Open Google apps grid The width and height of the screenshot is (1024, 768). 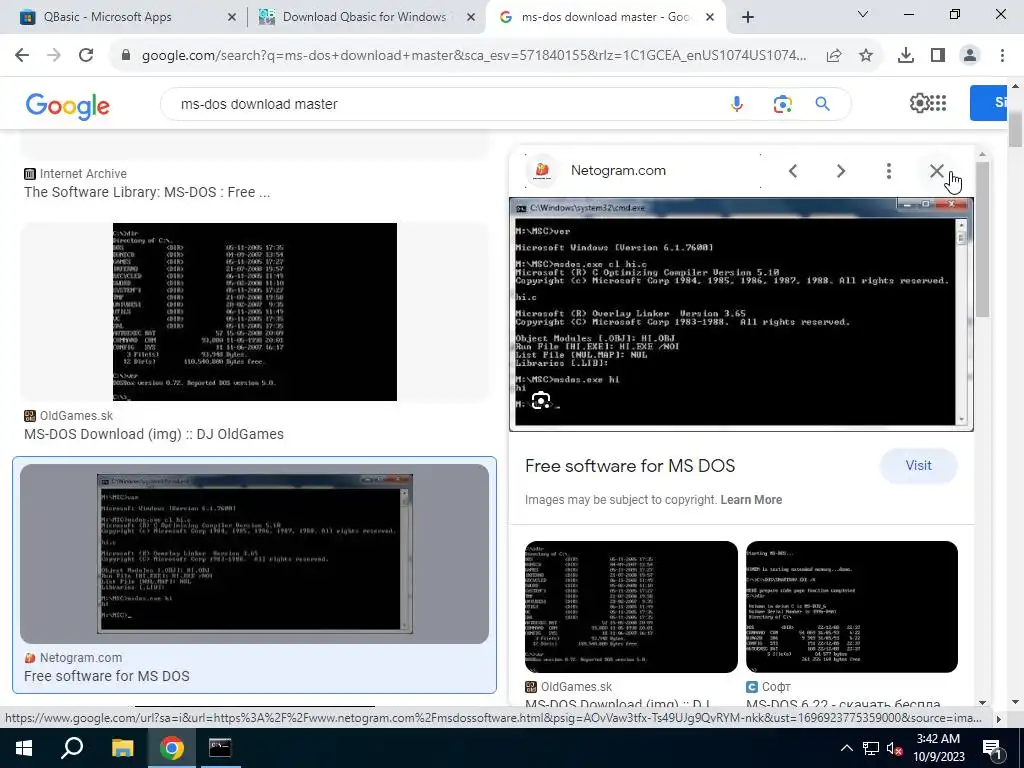(x=938, y=103)
